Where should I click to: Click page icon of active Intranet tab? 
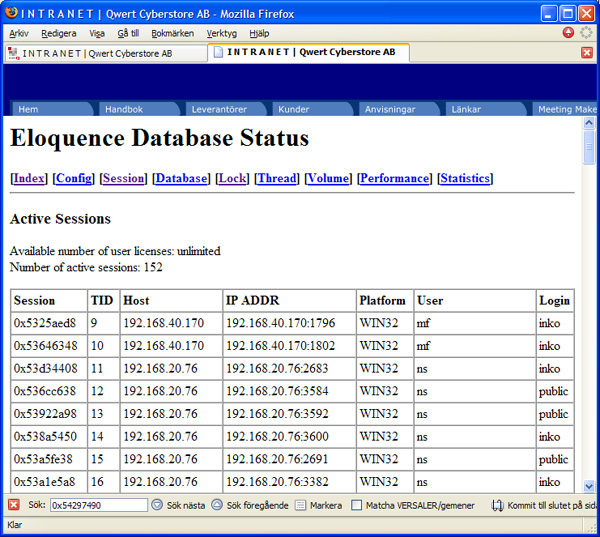pos(218,52)
